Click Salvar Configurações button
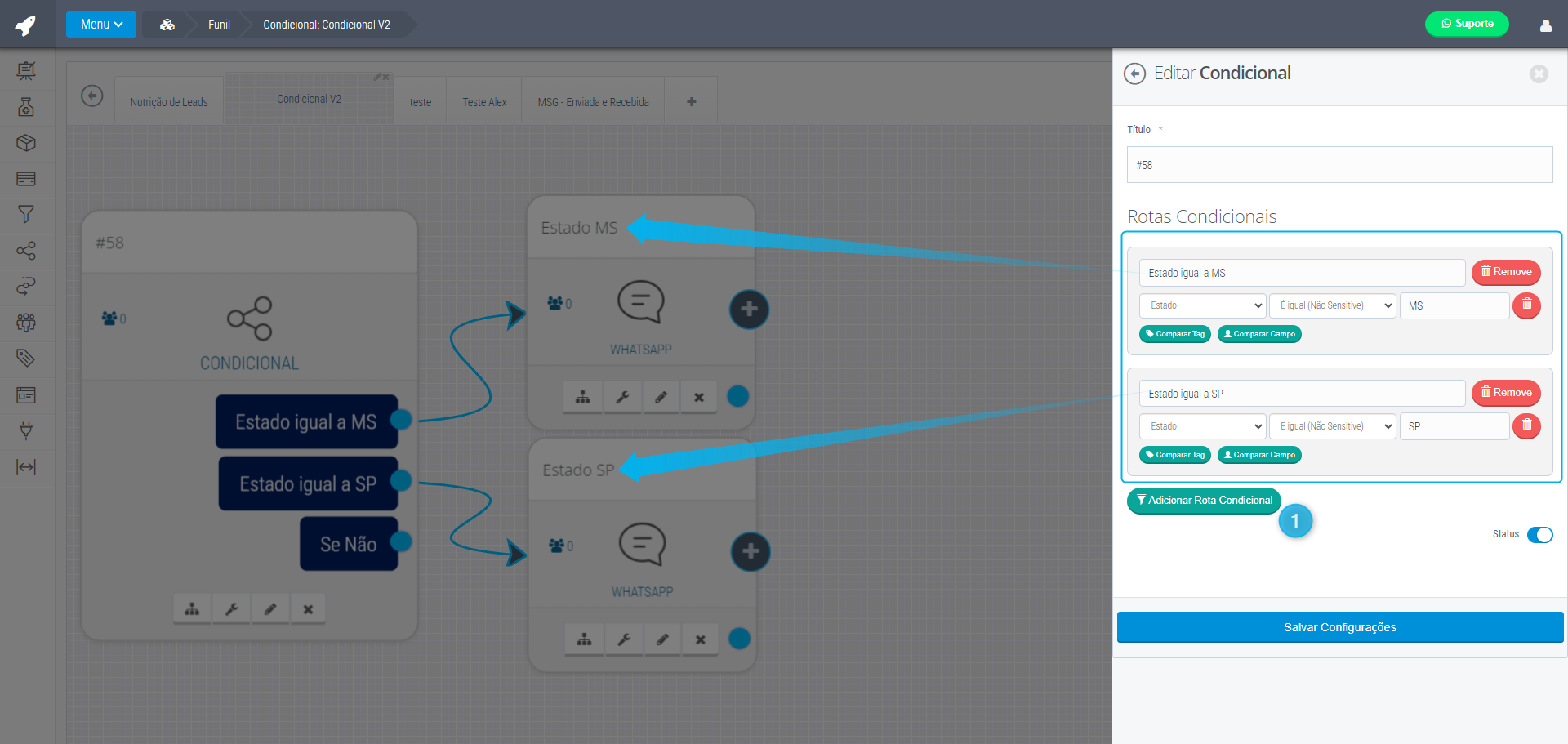This screenshot has width=1568, height=744. pos(1339,627)
